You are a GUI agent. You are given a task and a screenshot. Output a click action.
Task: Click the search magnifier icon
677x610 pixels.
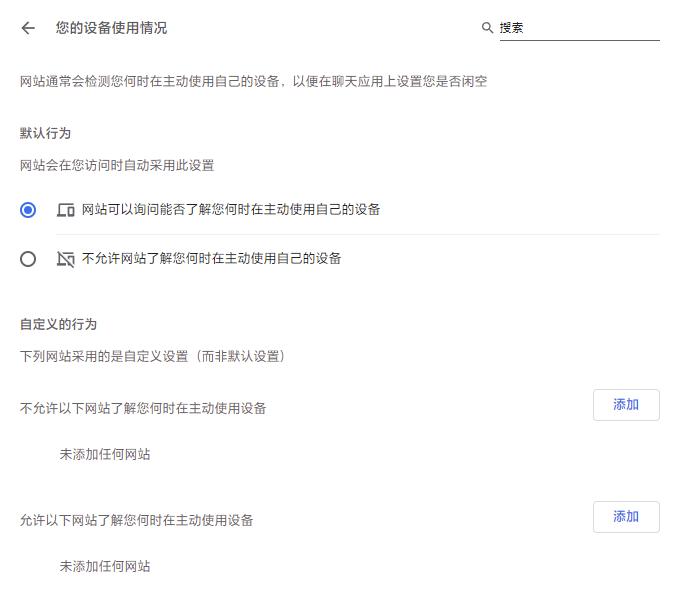[488, 28]
